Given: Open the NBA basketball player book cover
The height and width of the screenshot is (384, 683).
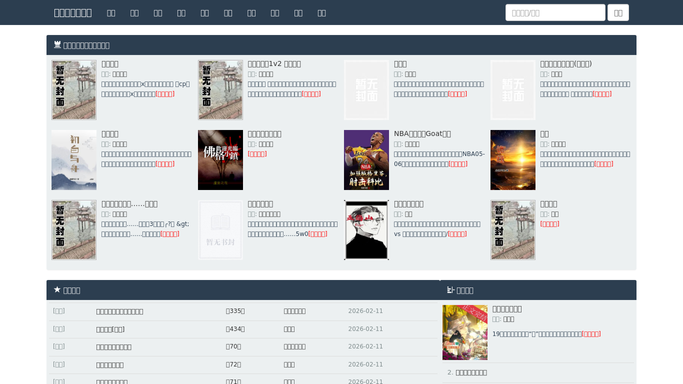Looking at the screenshot, I should coord(366,160).
